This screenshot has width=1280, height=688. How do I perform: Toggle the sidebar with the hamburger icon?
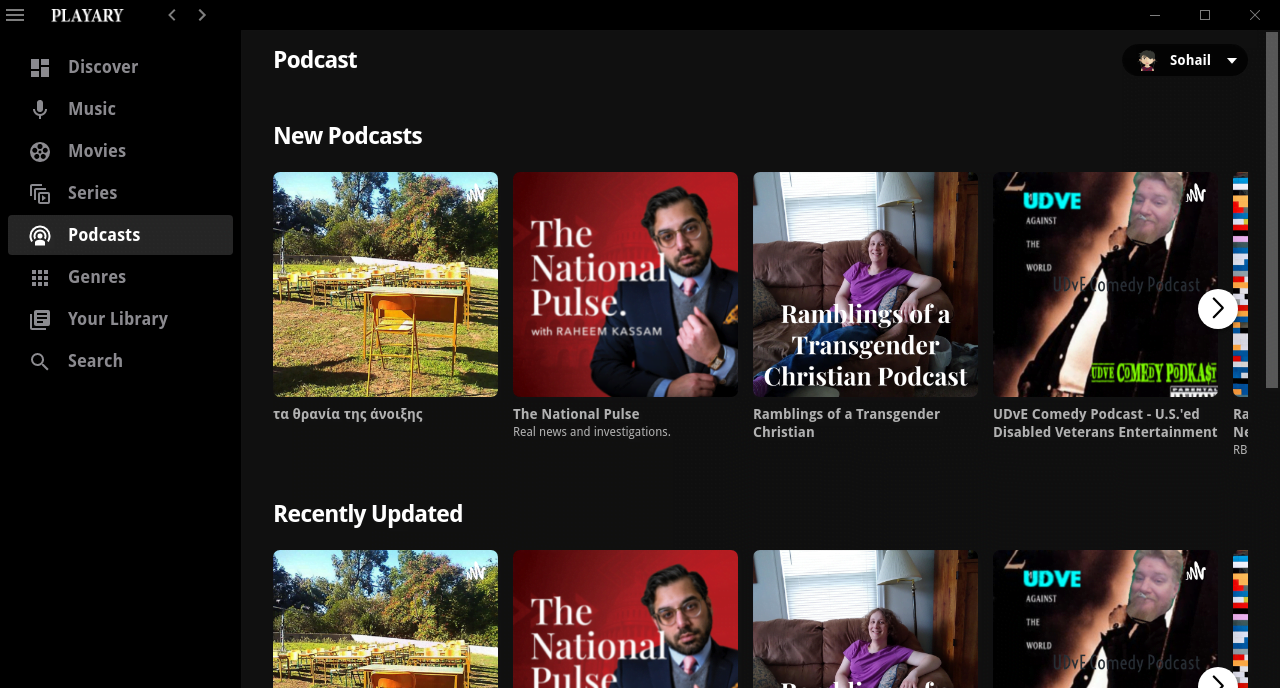(x=15, y=15)
